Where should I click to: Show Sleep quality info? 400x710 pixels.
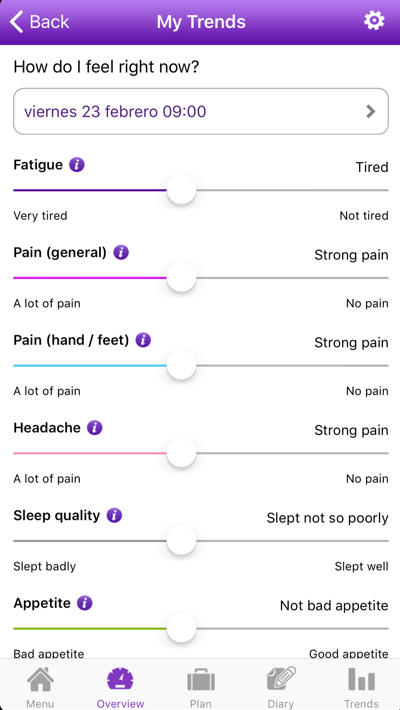[x=114, y=515]
